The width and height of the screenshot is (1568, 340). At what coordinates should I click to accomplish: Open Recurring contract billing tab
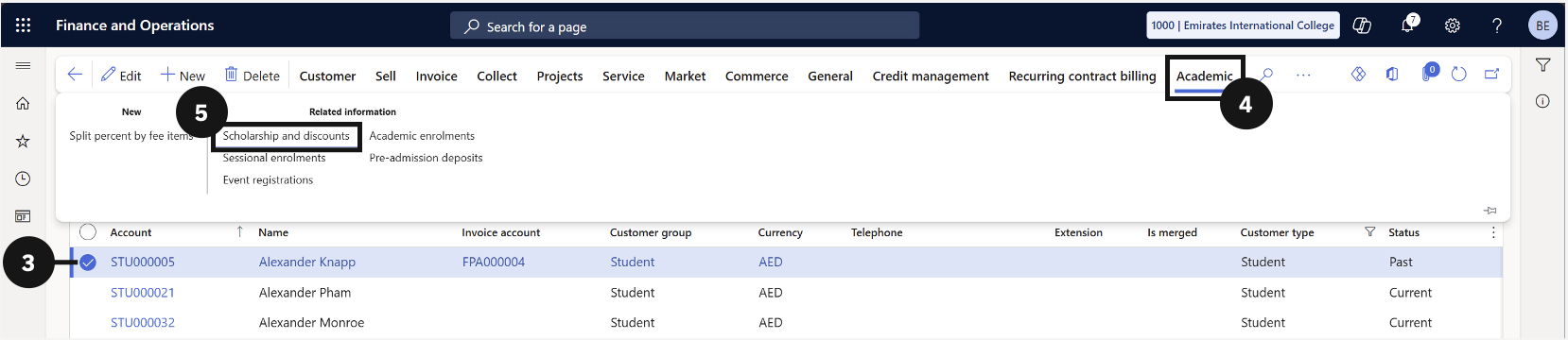tap(1082, 76)
